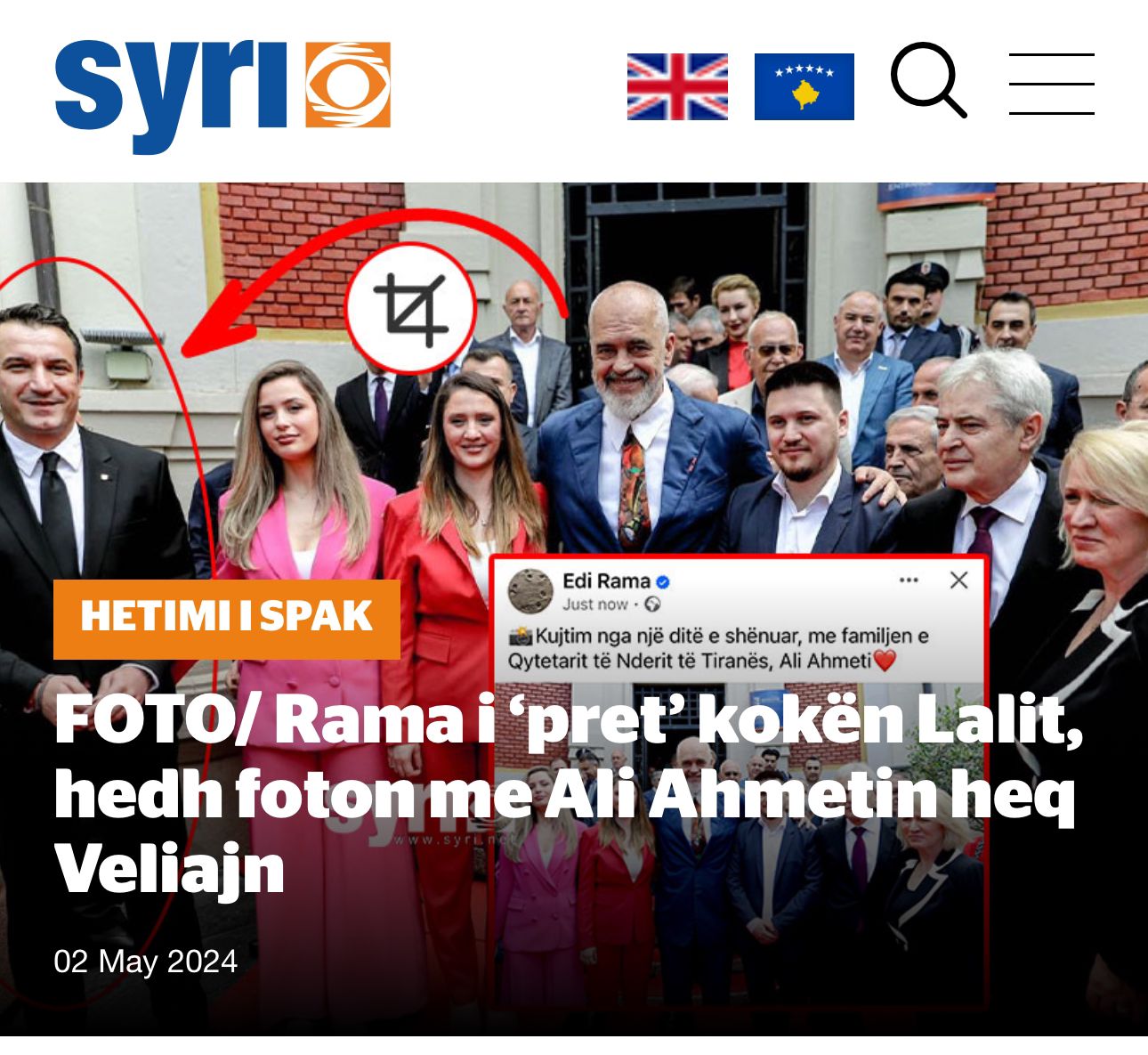
Task: Click the blue syri wordmark logo
Action: 172,94
